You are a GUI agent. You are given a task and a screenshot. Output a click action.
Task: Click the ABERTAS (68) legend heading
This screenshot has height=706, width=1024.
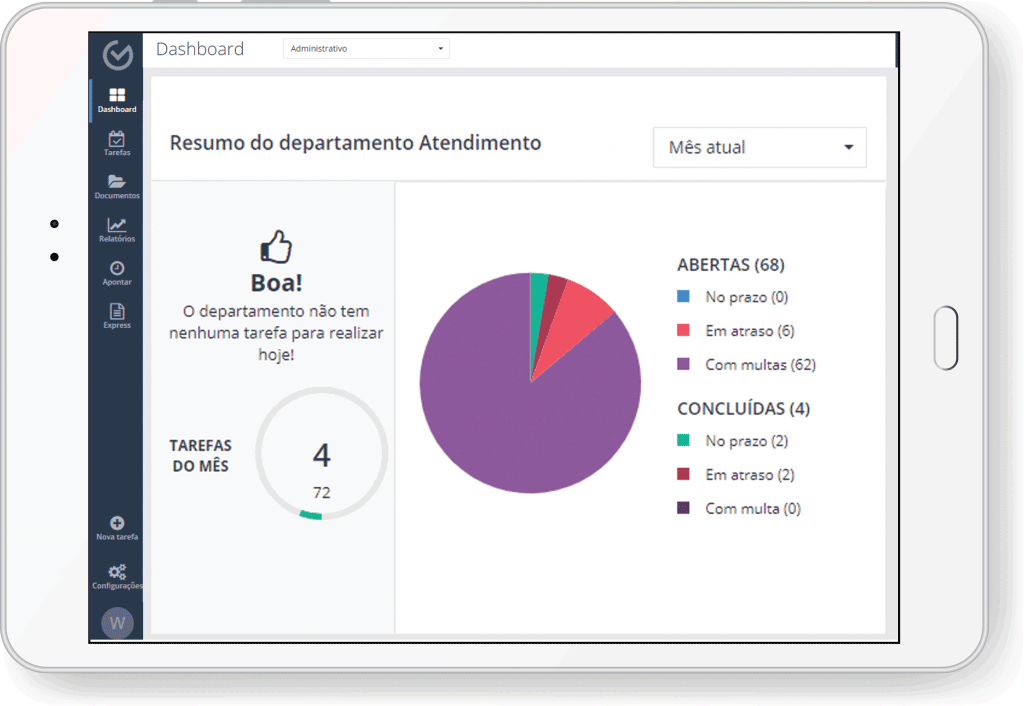(x=731, y=265)
